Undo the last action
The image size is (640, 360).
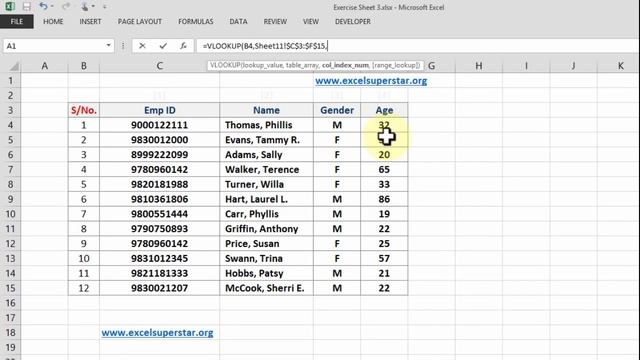click(x=43, y=6)
